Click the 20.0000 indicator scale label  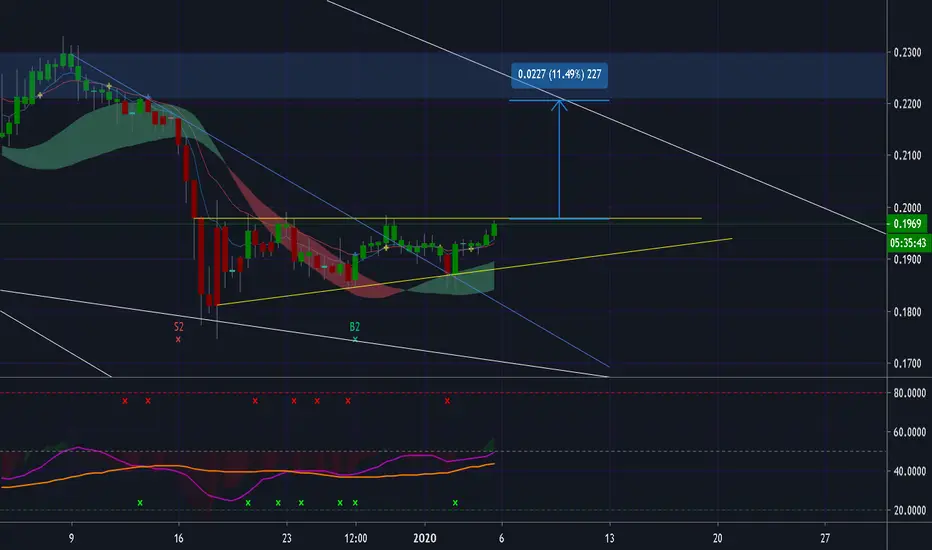[909, 510]
